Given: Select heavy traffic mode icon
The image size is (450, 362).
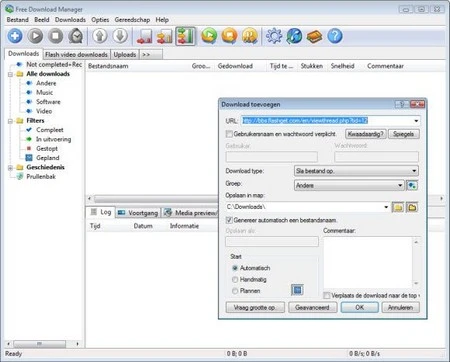Looking at the screenshot, I should pyautogui.click(x=185, y=36).
